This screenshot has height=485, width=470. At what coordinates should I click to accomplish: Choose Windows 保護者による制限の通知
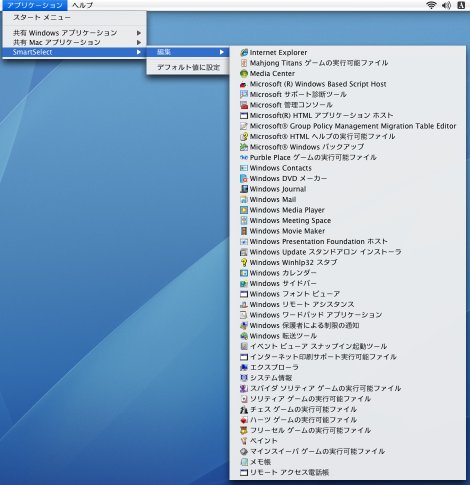[x=348, y=325]
